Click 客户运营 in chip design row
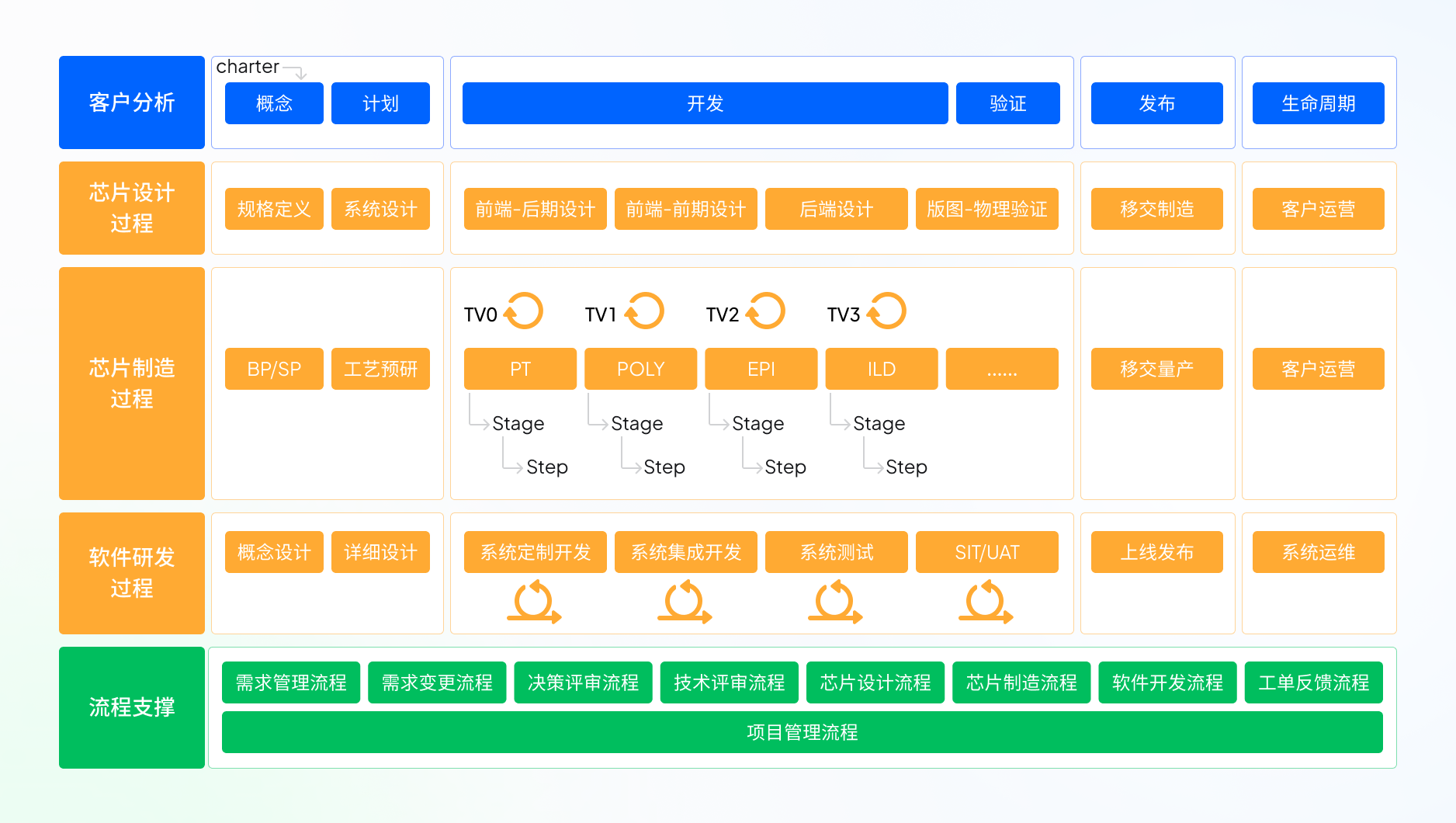Screen dimensions: 1456x823 pos(1319,209)
